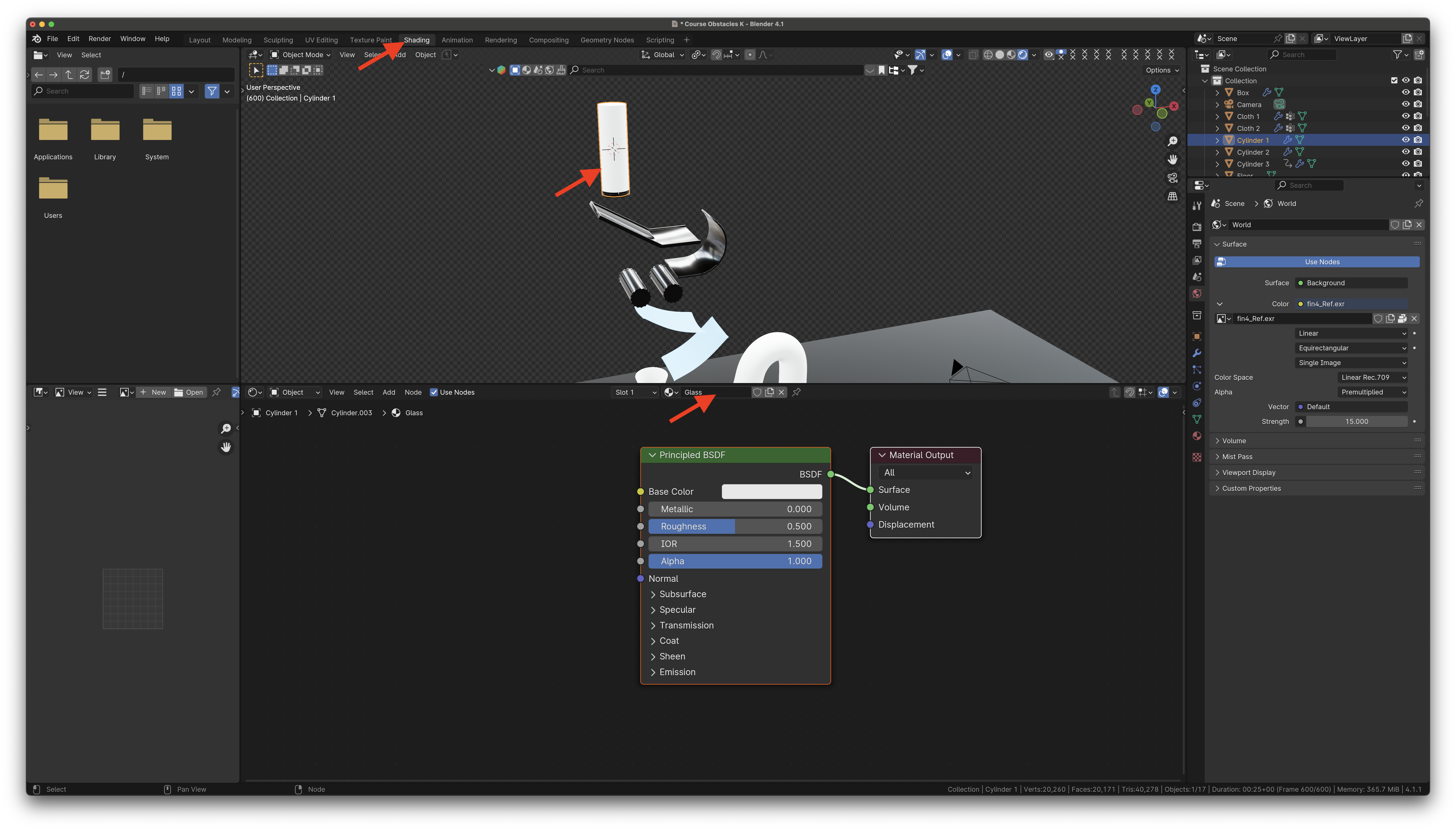Toggle the Collection exclude checkbox in Outliner
Image resolution: width=1456 pixels, height=830 pixels.
pos(1394,80)
